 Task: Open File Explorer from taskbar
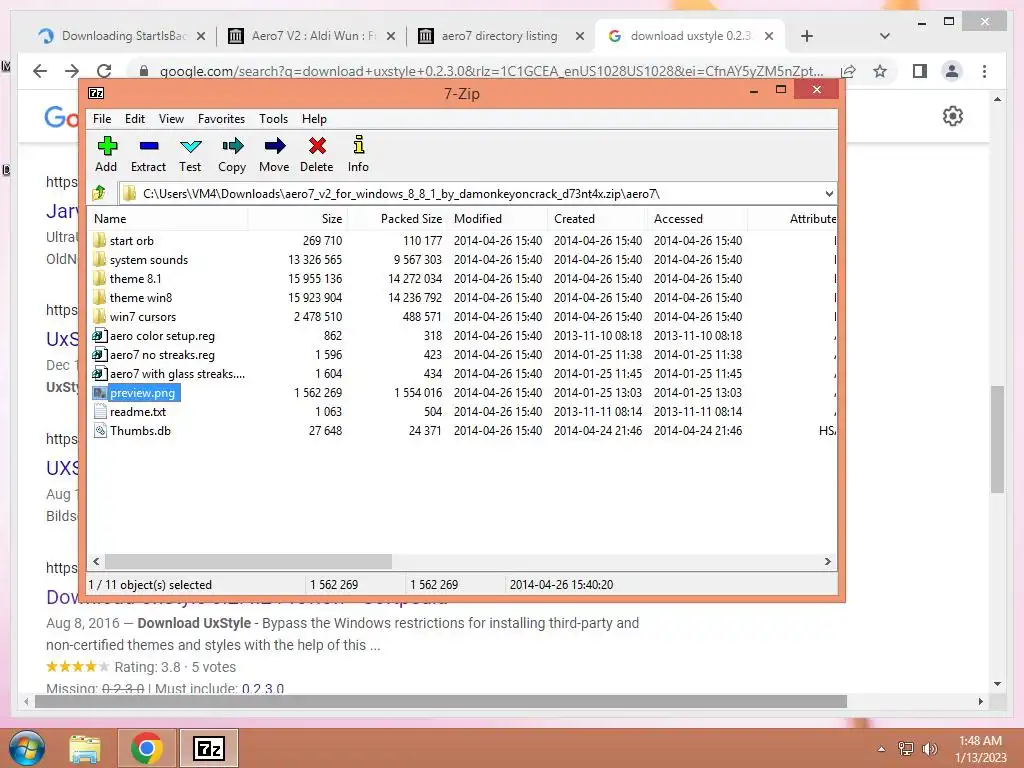click(86, 748)
